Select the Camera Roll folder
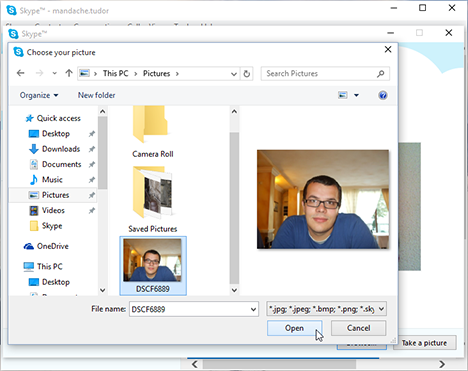The width and height of the screenshot is (468, 371). 153,132
